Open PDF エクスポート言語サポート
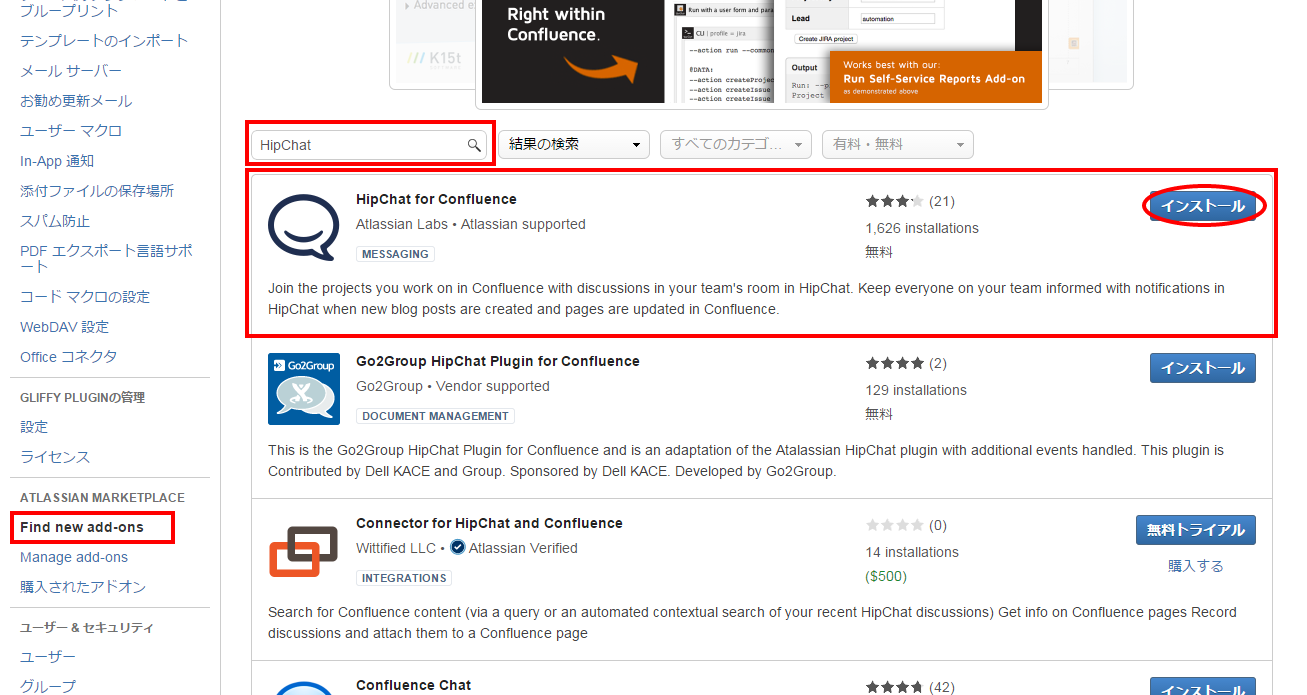Screen dimensions: 1307x695 106,258
